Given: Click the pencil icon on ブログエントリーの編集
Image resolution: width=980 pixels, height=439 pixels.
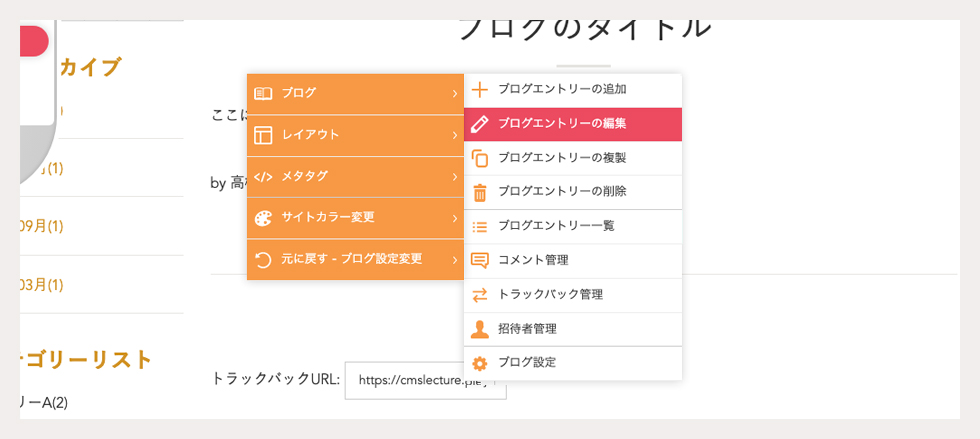Looking at the screenshot, I should (x=479, y=124).
